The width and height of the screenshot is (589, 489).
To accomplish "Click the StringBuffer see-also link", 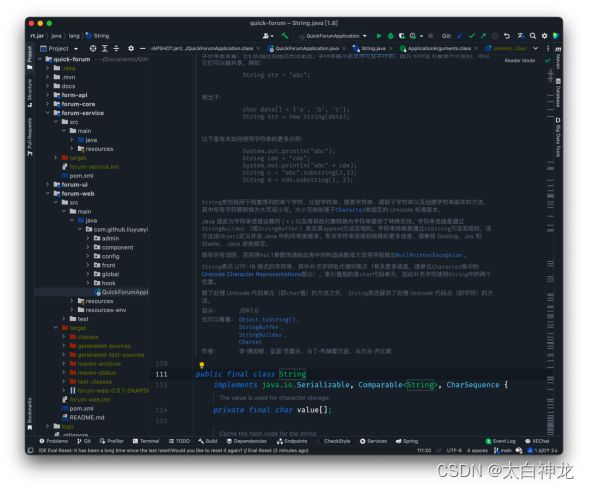I will tap(259, 327).
